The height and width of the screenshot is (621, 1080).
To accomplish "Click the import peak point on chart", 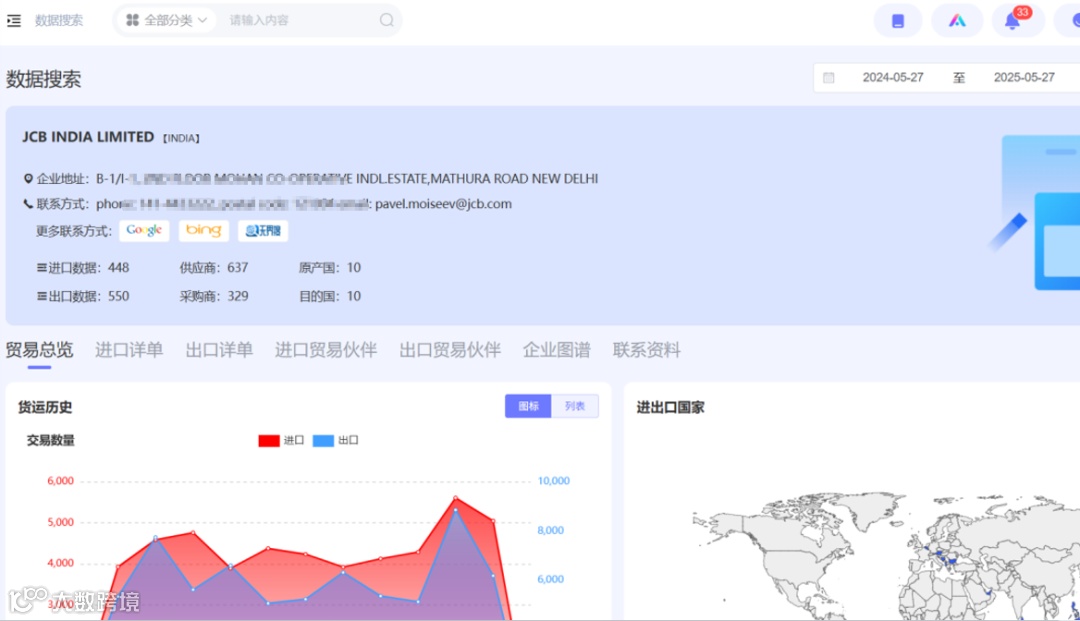I will (x=455, y=497).
